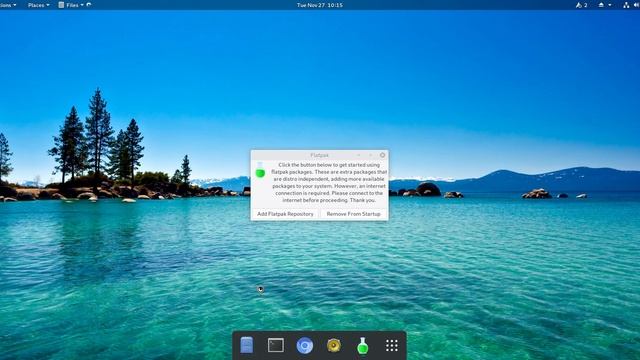Click the dialog text starting "Click the button below"
The width and height of the screenshot is (640, 360).
[x=329, y=182]
